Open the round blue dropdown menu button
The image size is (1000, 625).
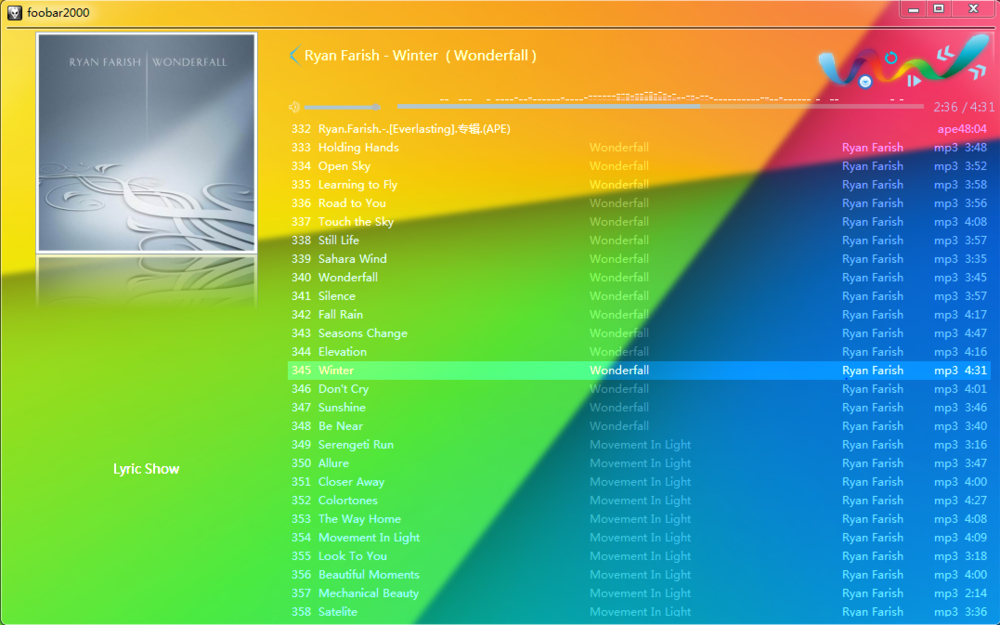pos(865,82)
